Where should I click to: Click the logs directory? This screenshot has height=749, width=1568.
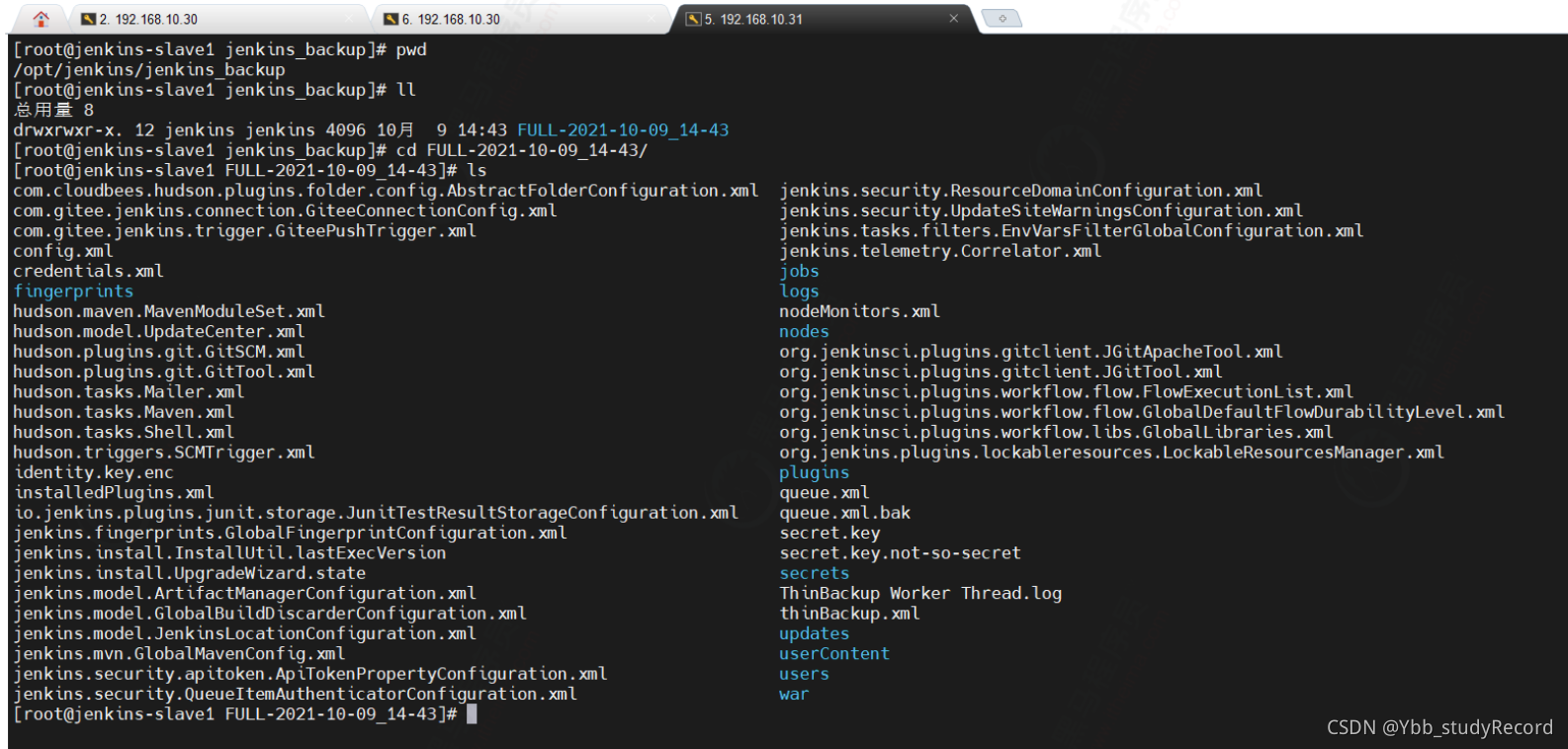(x=799, y=291)
